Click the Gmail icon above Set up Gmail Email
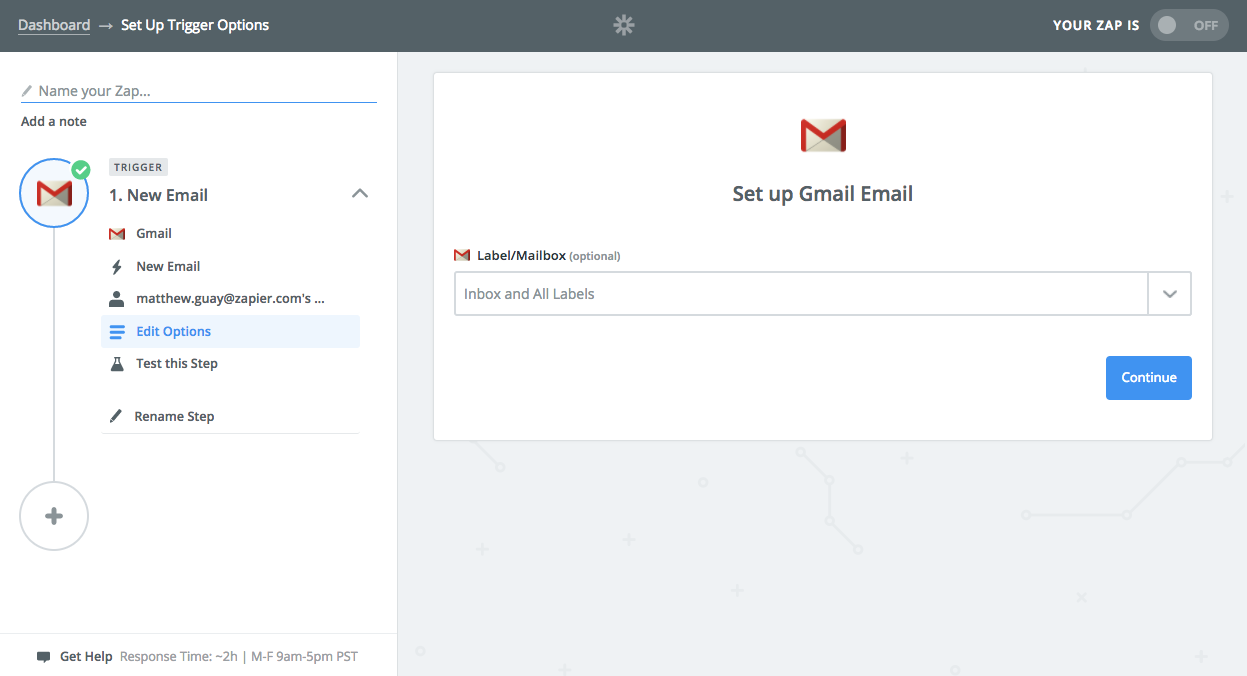1247x676 pixels. (x=822, y=133)
